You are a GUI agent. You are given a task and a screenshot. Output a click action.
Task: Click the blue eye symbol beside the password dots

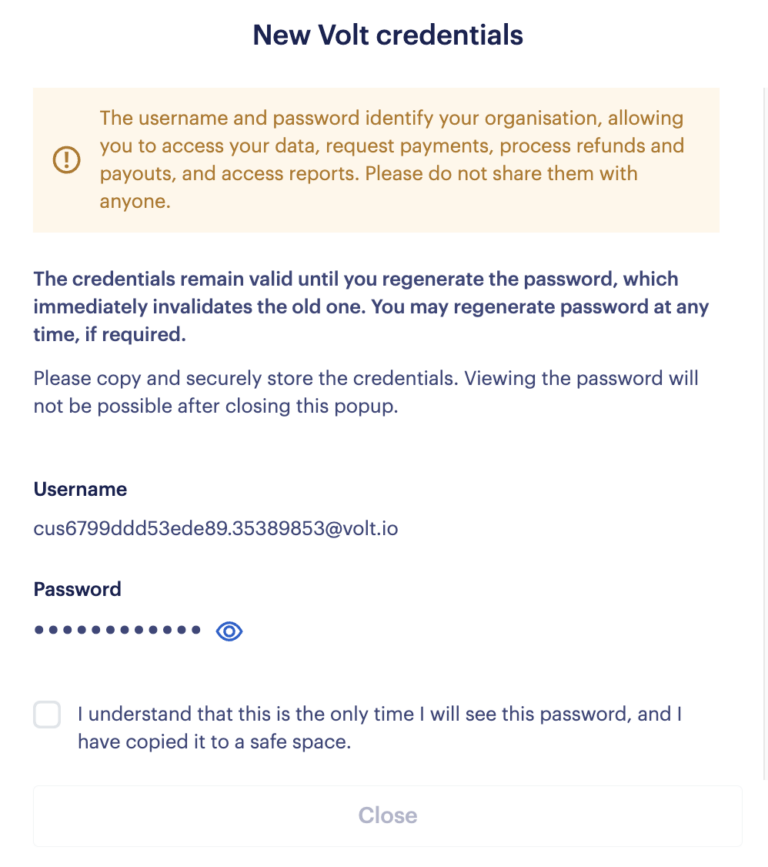(x=228, y=631)
